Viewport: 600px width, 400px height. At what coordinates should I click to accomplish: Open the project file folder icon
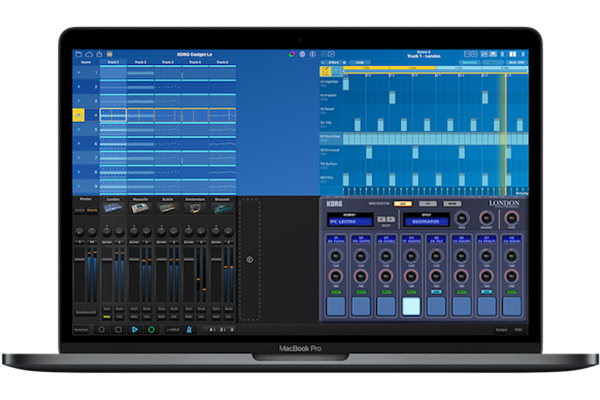(x=78, y=54)
